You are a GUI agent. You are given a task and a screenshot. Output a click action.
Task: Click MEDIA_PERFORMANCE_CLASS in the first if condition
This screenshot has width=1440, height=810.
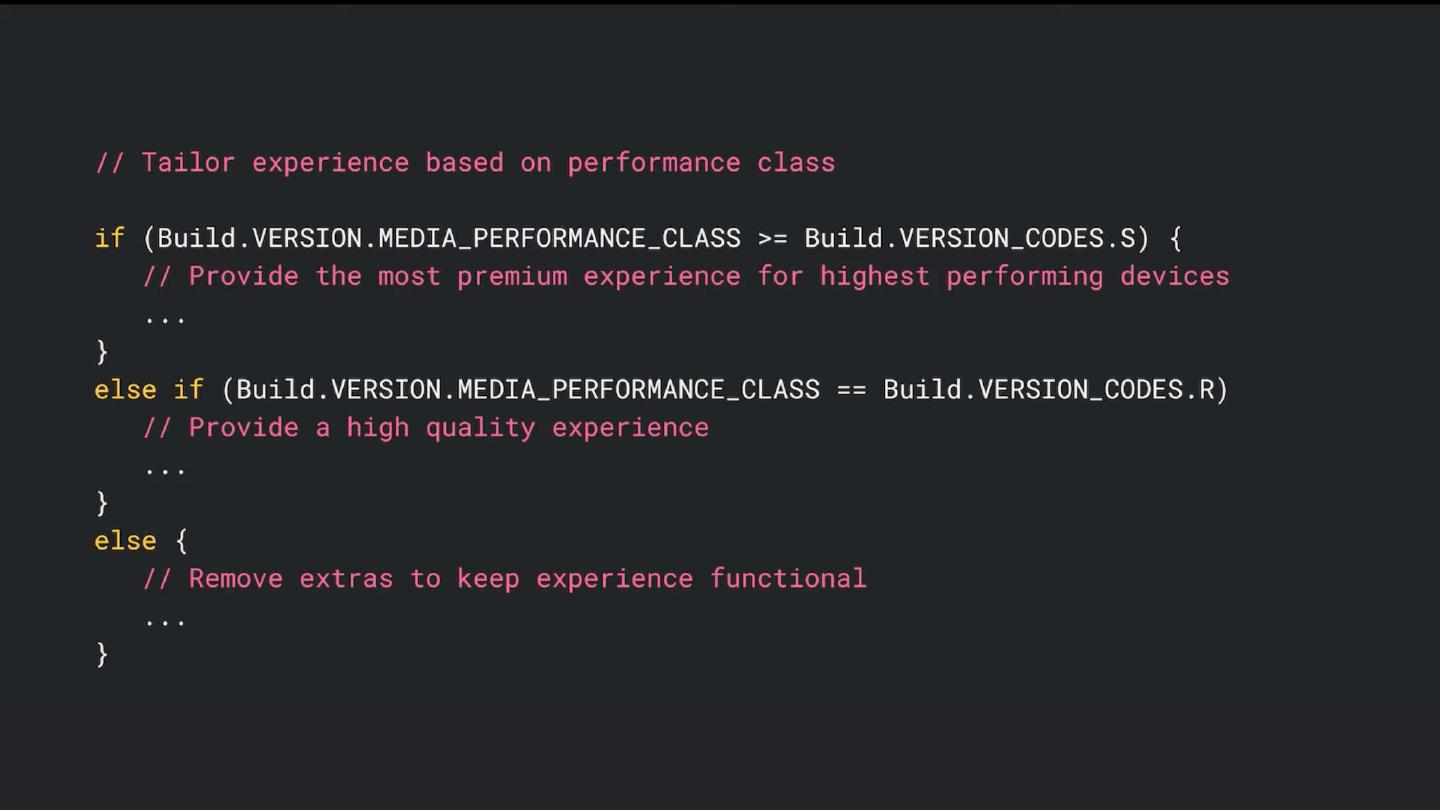click(559, 239)
